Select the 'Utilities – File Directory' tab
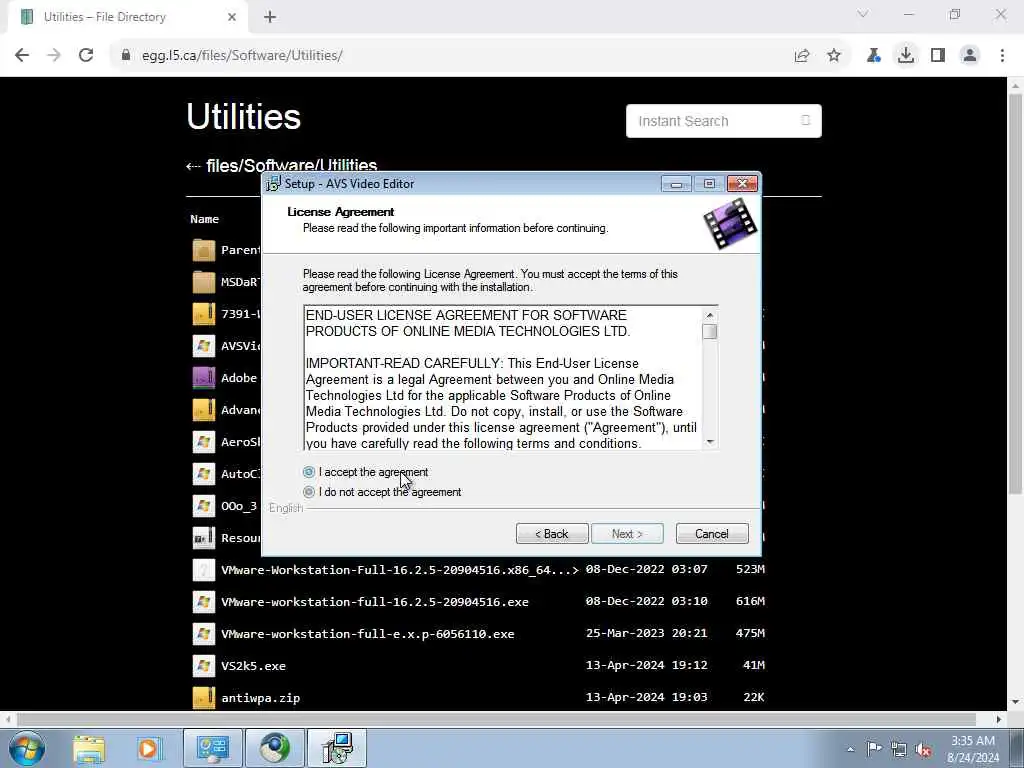Viewport: 1024px width, 768px height. tap(128, 17)
